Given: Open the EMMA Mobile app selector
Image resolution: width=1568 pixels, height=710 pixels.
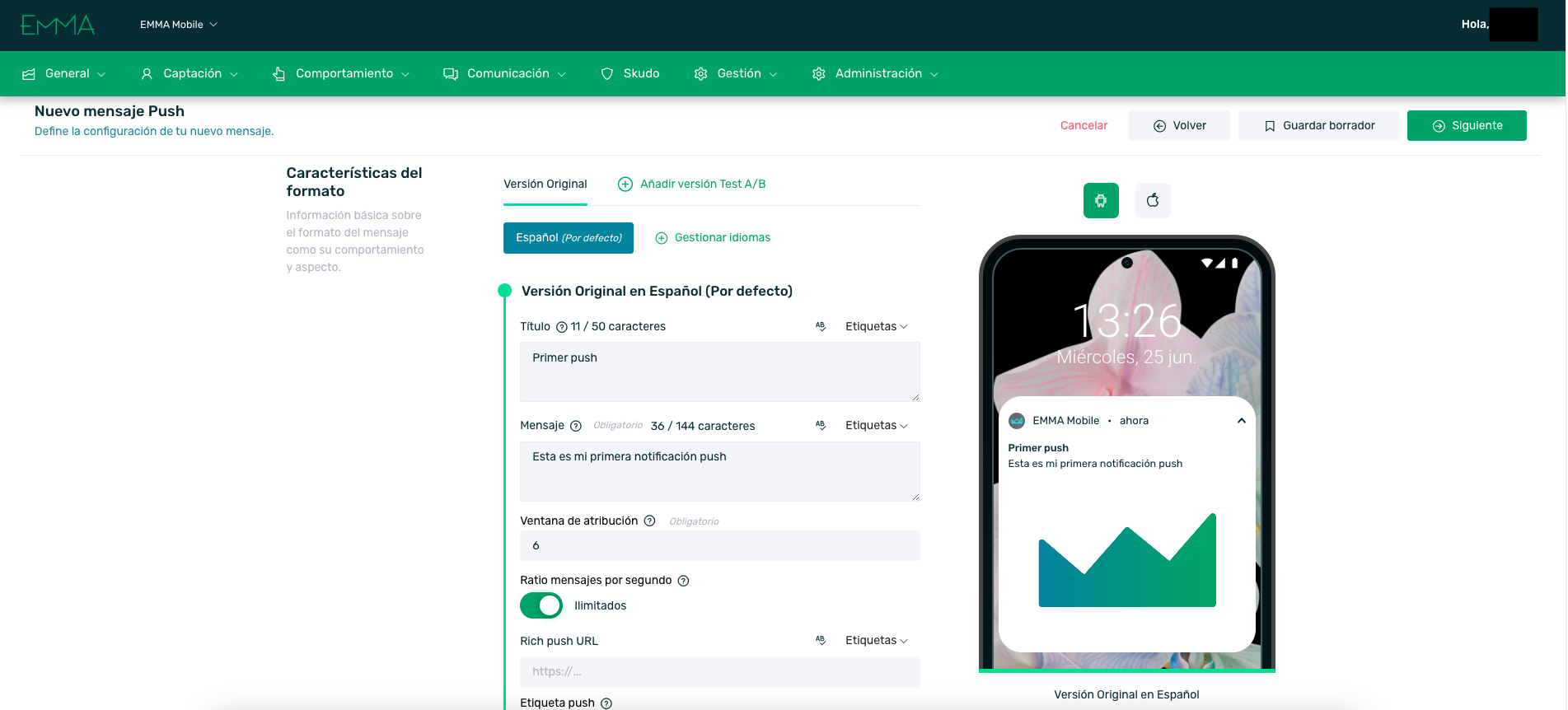Looking at the screenshot, I should [x=179, y=25].
